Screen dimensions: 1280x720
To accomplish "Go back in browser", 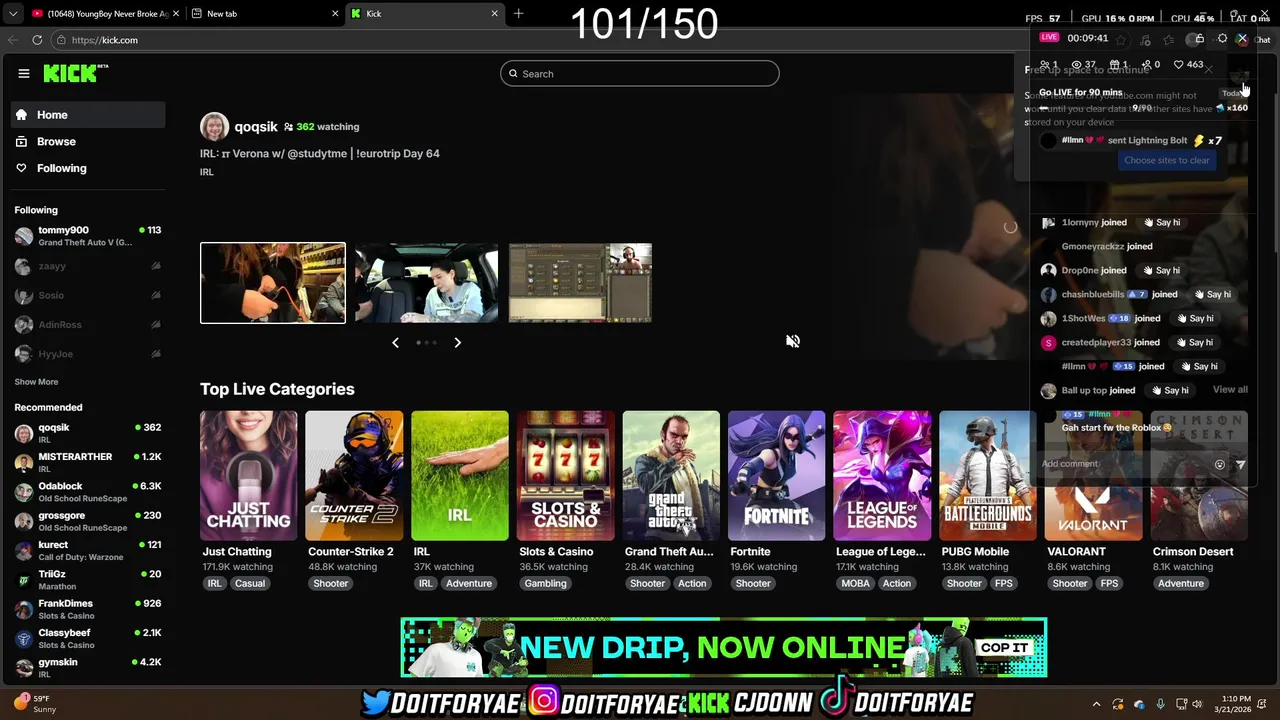I will [12, 40].
